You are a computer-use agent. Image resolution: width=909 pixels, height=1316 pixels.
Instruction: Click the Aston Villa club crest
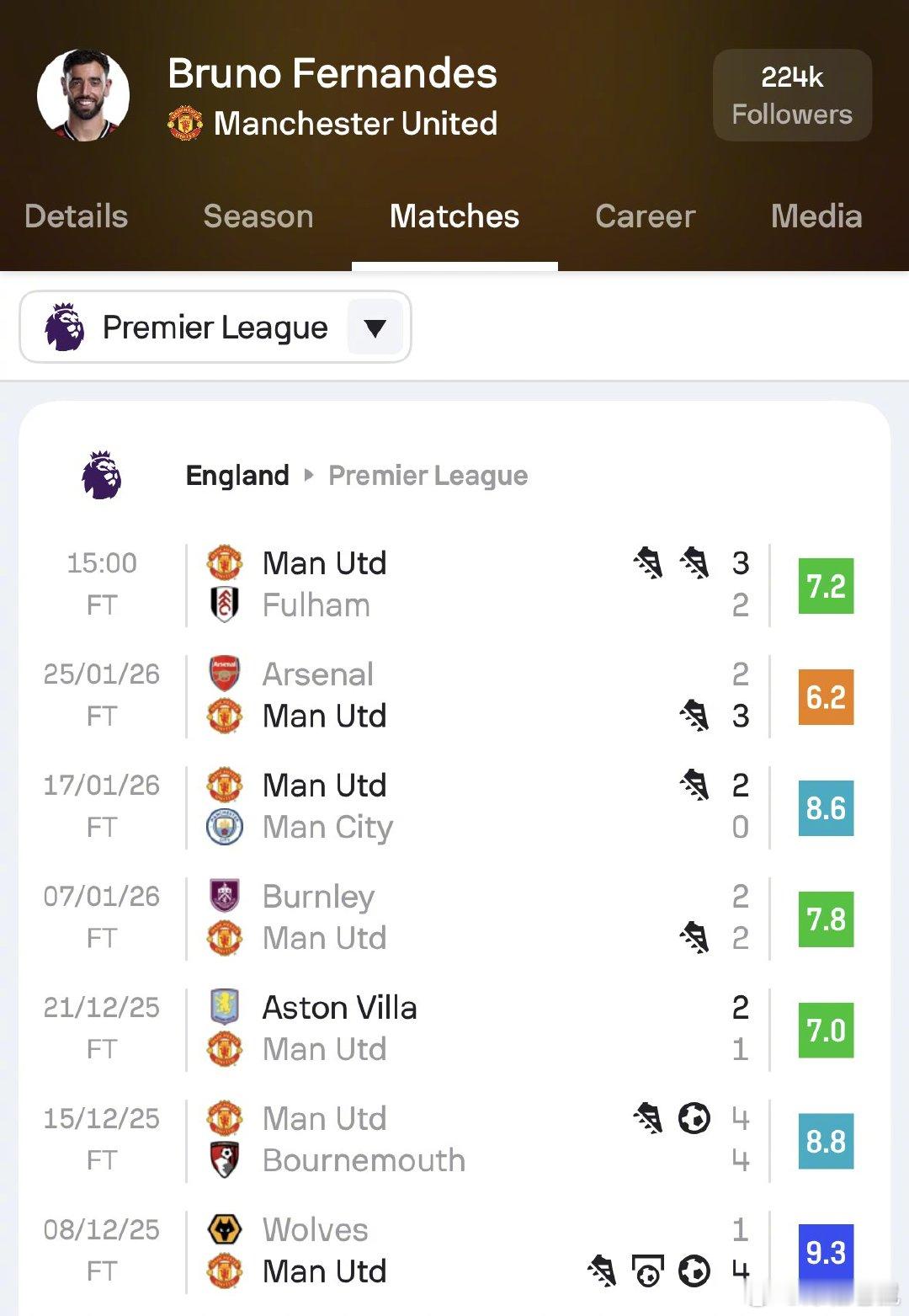225,1007
